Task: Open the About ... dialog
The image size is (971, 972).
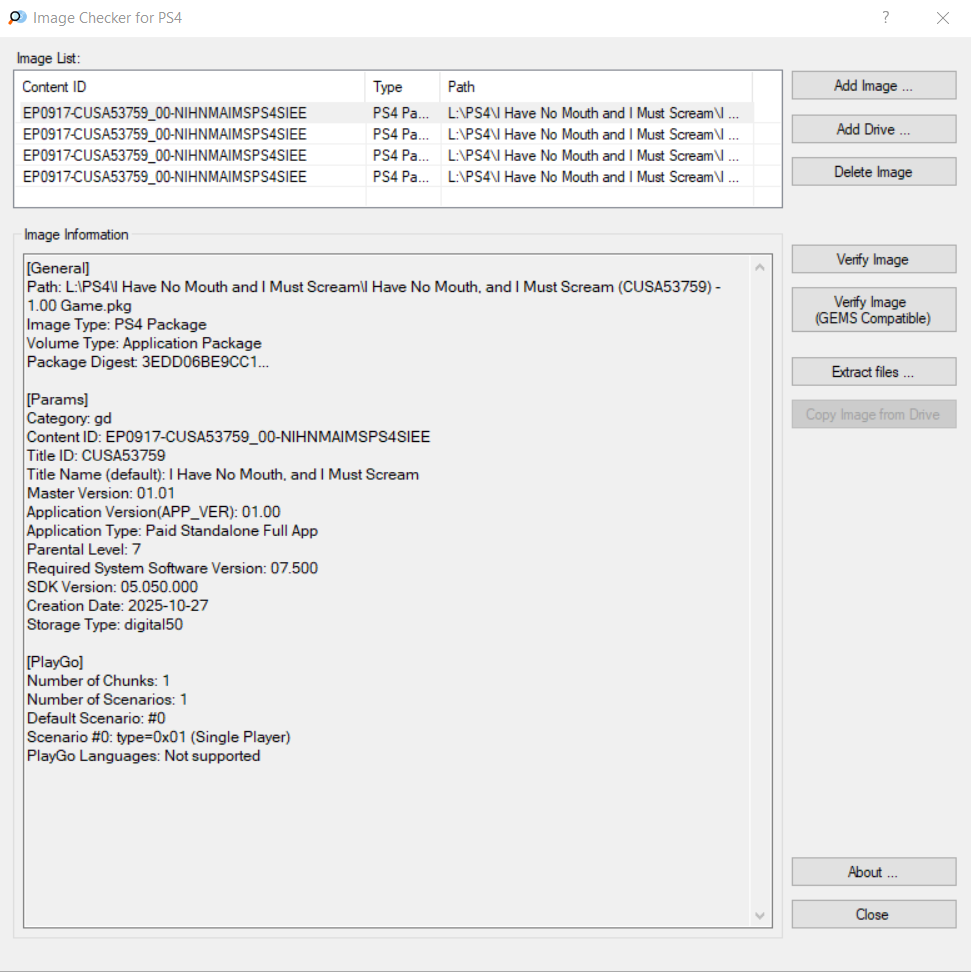Action: click(873, 872)
